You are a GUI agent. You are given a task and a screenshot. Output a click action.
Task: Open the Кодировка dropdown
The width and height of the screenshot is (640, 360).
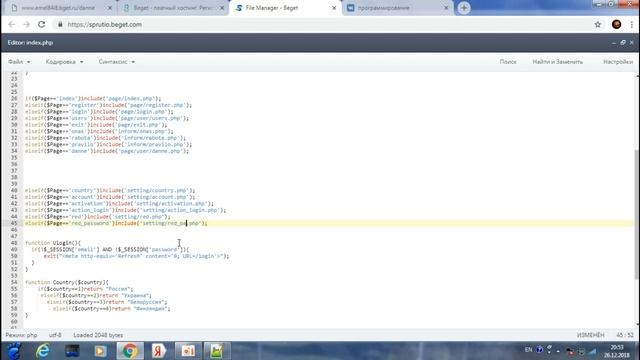point(64,62)
